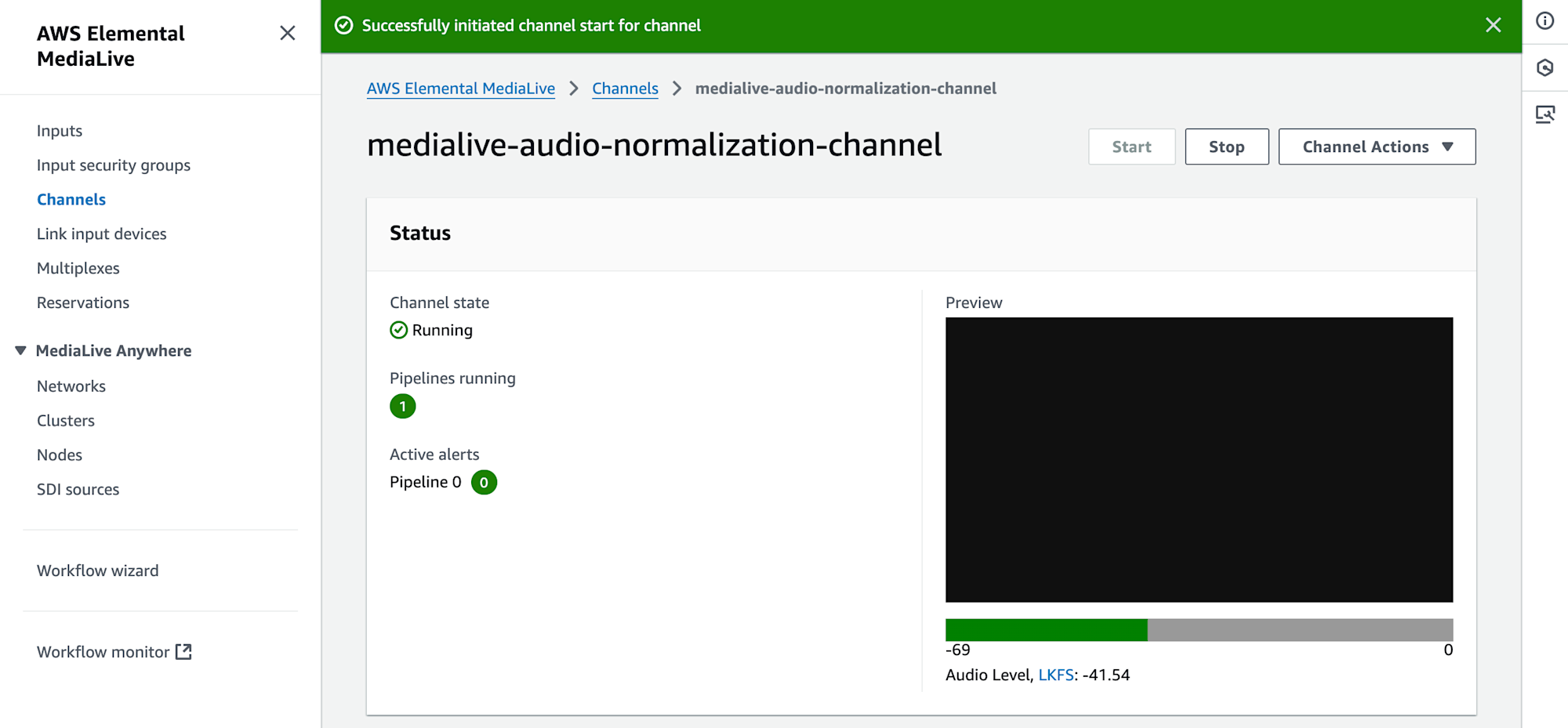Go to Clusters

point(66,421)
